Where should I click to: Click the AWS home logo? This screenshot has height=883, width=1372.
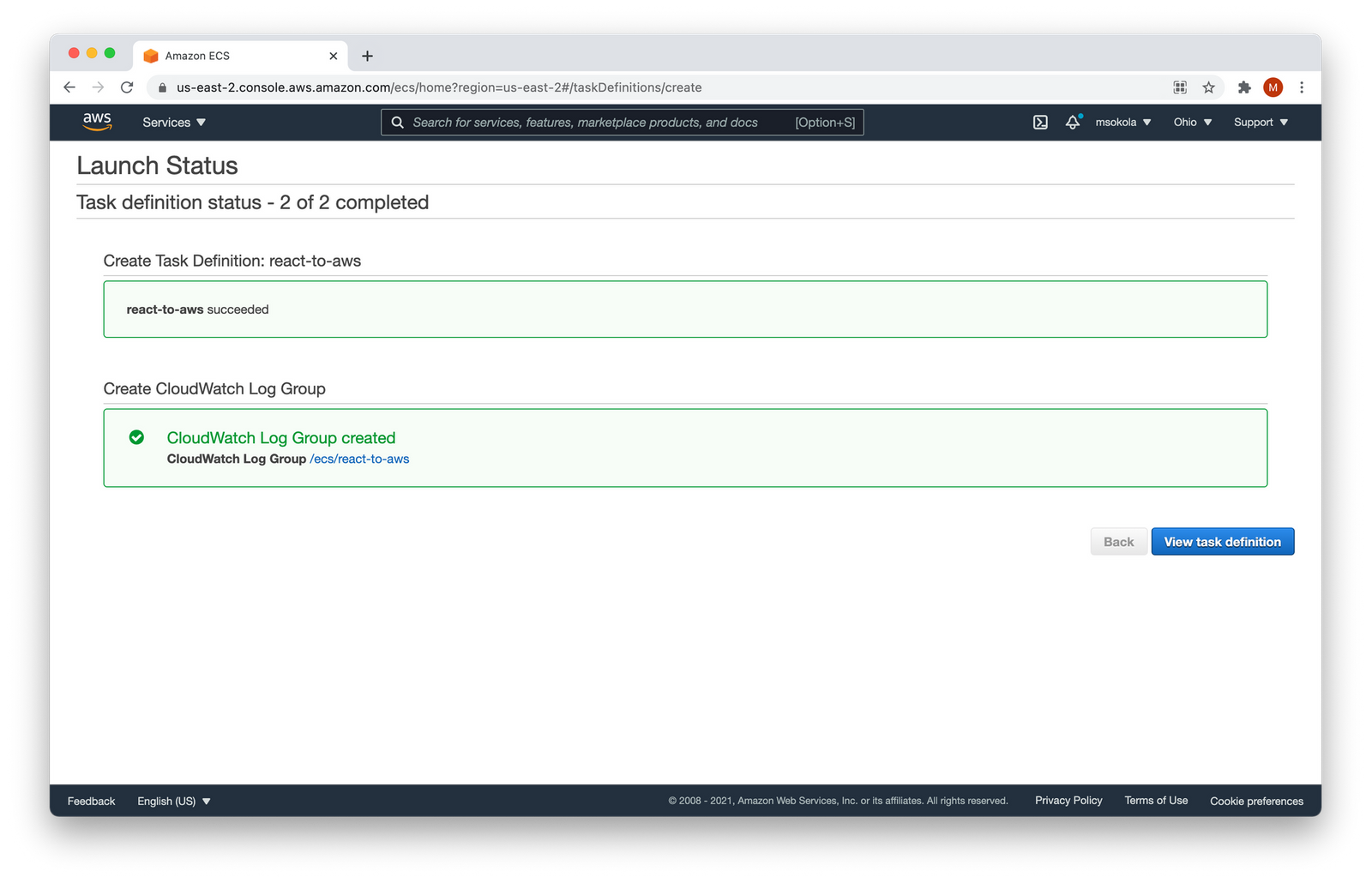[x=97, y=122]
